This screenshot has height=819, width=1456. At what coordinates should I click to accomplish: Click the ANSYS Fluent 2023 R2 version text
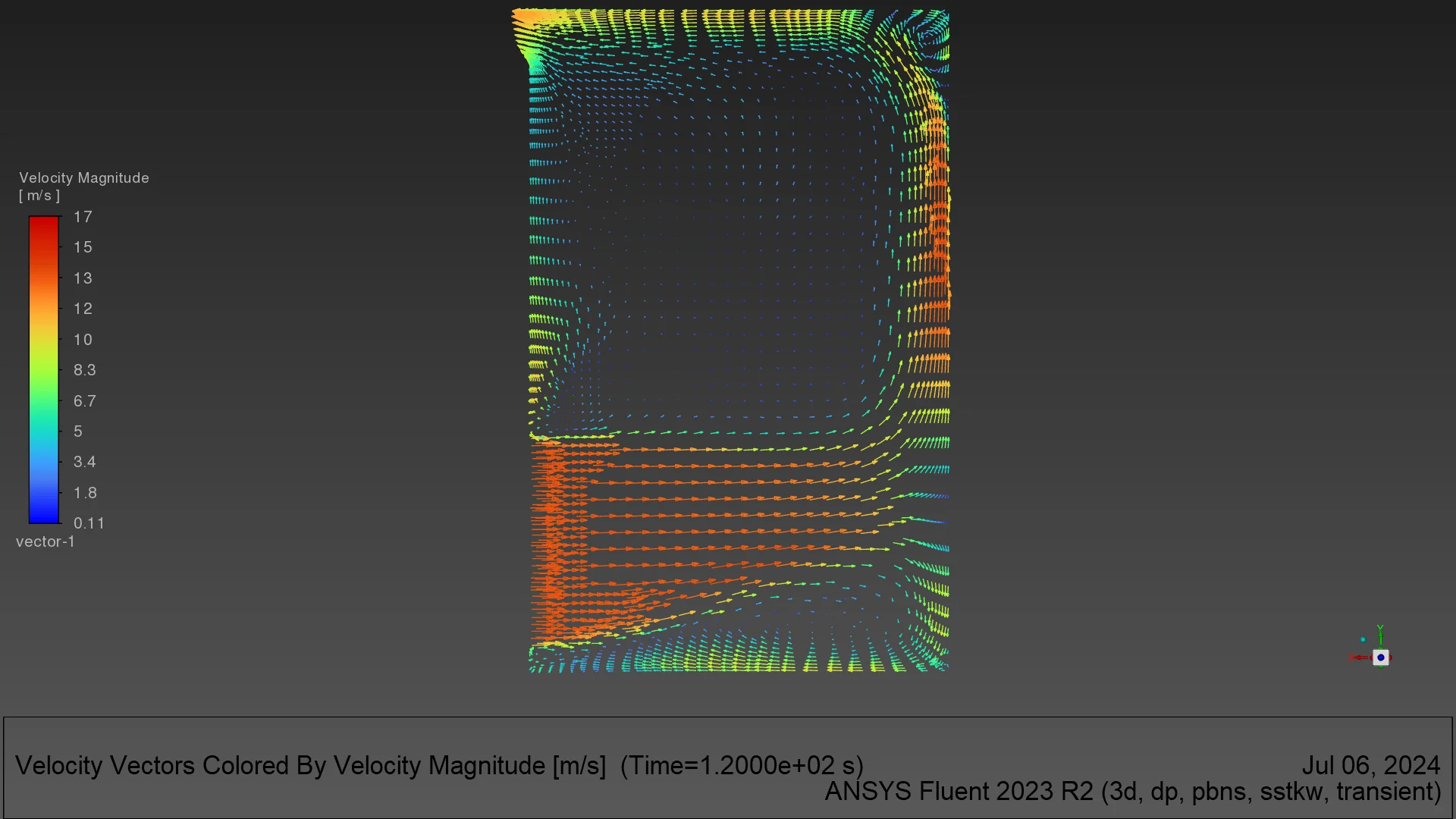point(1130,791)
